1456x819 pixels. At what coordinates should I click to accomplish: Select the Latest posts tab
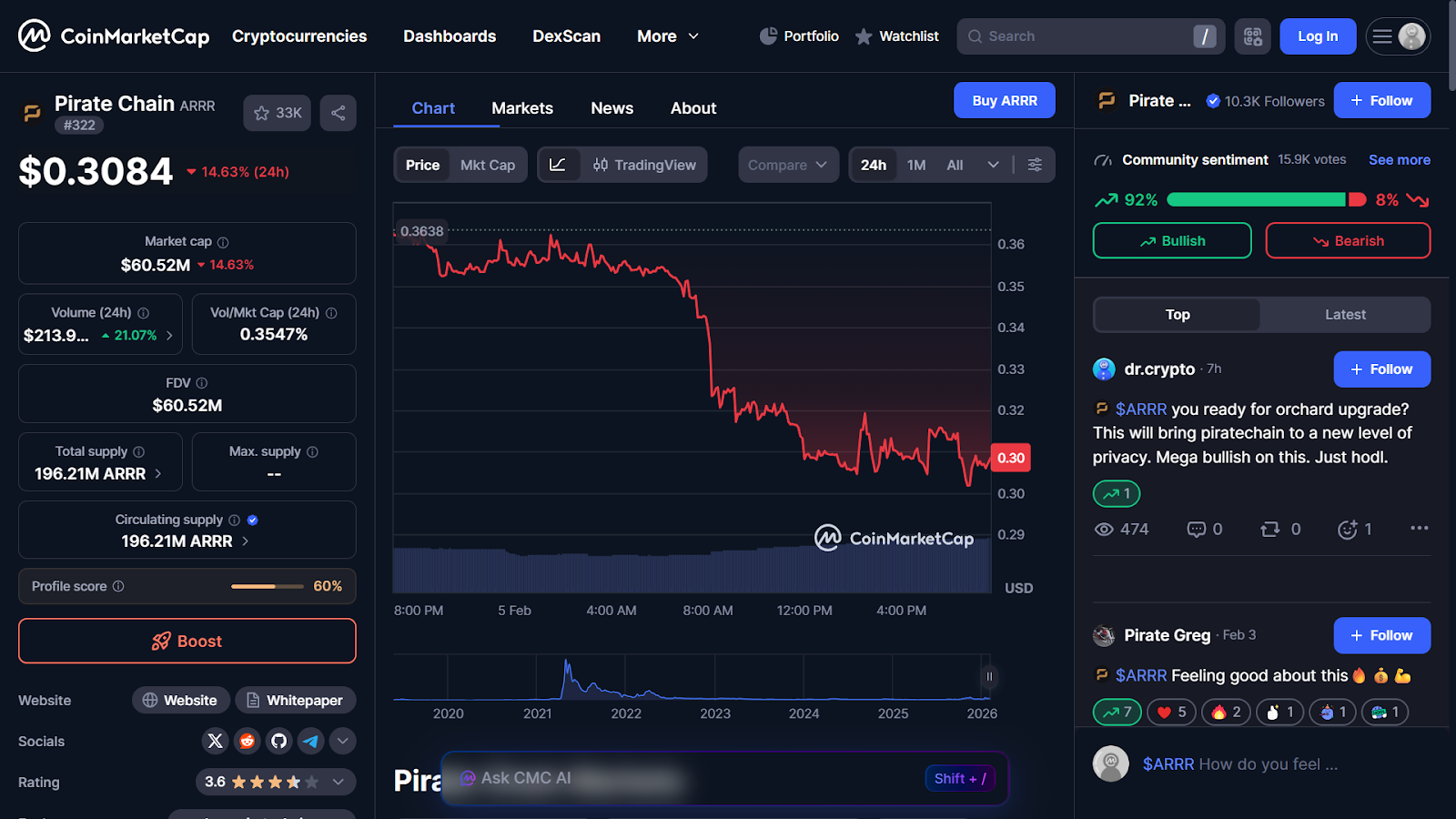[1344, 315]
